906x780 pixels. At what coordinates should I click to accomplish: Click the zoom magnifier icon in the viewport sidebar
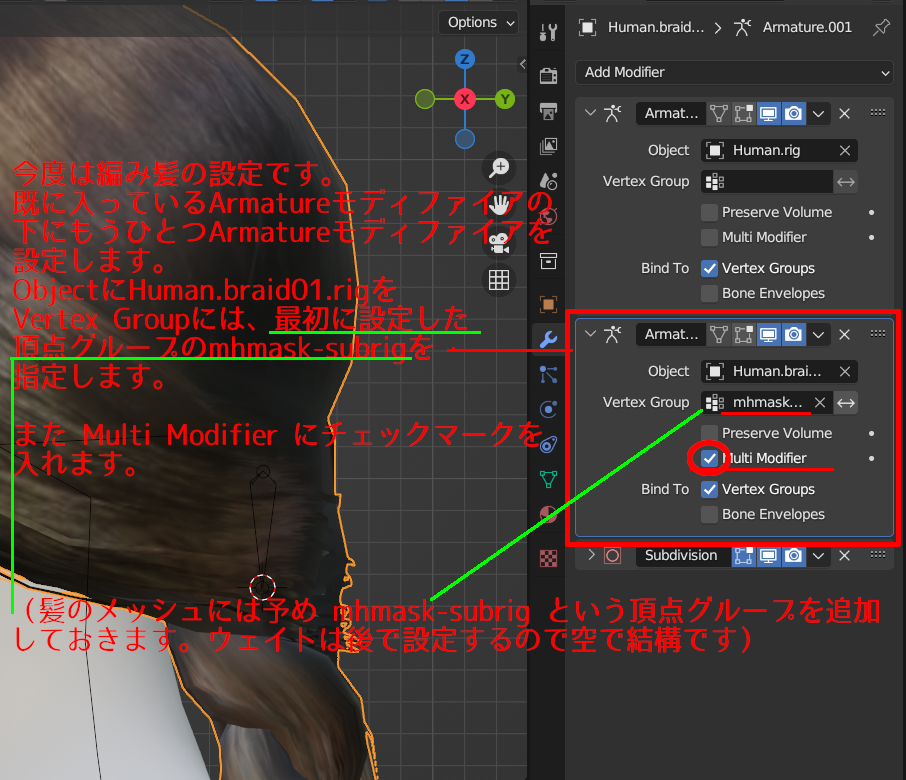point(500,168)
